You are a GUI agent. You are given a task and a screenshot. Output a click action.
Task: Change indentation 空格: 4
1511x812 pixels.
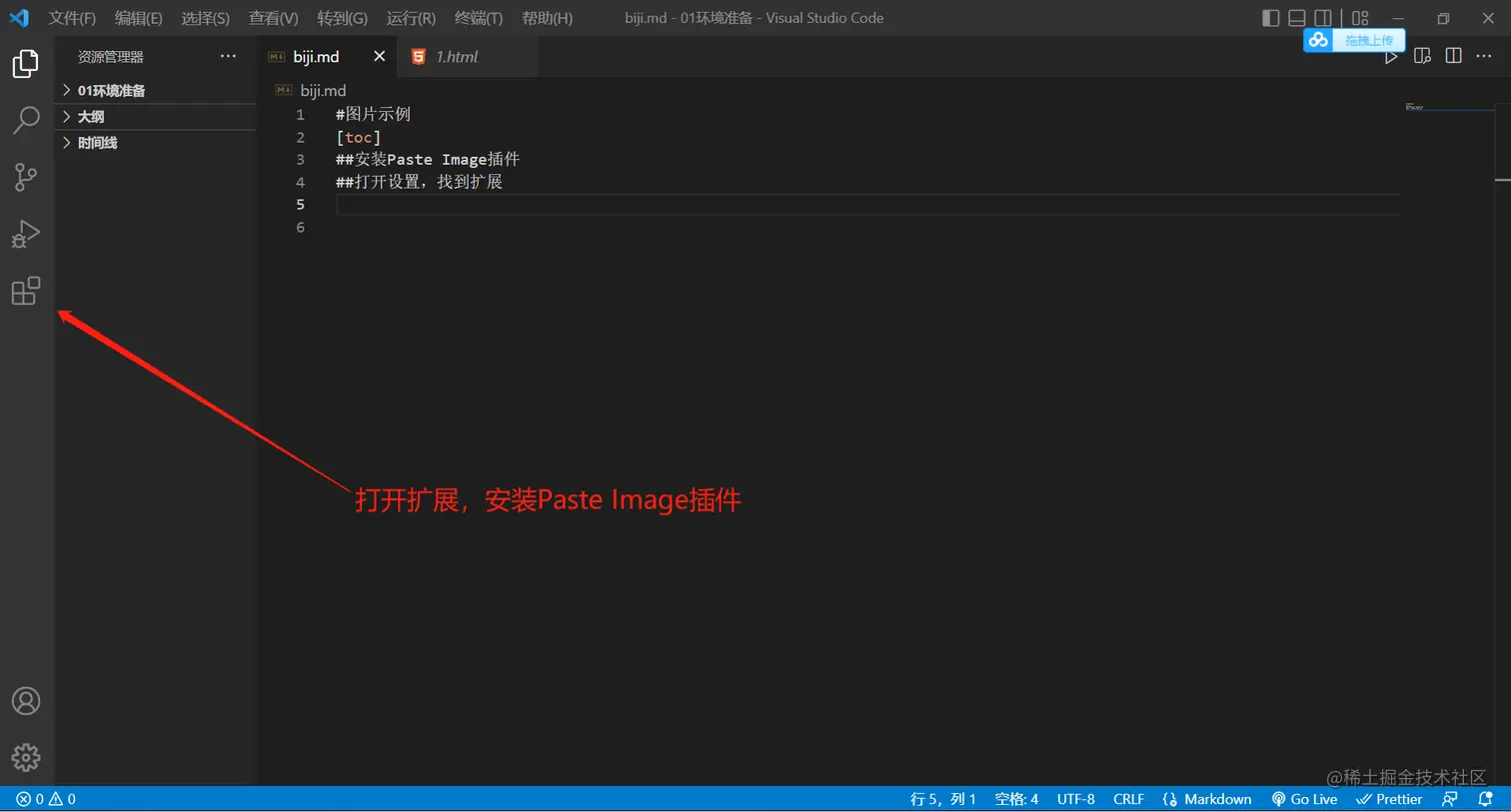pyautogui.click(x=1016, y=799)
